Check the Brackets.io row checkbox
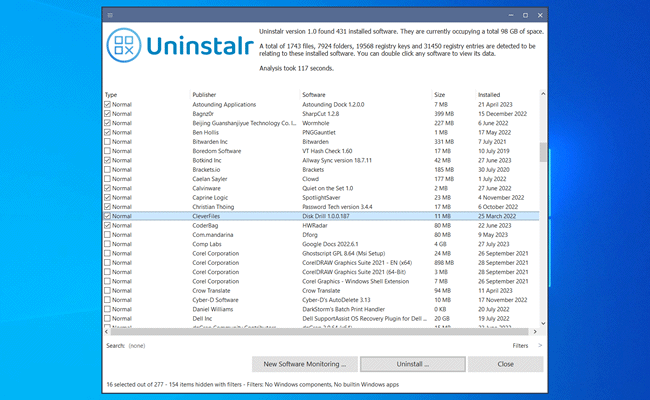Image resolution: width=650 pixels, height=400 pixels. tap(107, 170)
